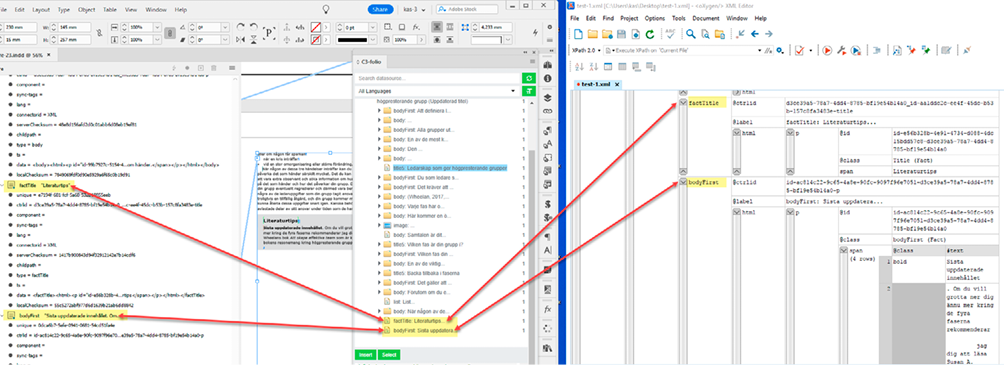Open the Document menu in oXygen
Screen dimensions: 1004x365
[x=706, y=19]
